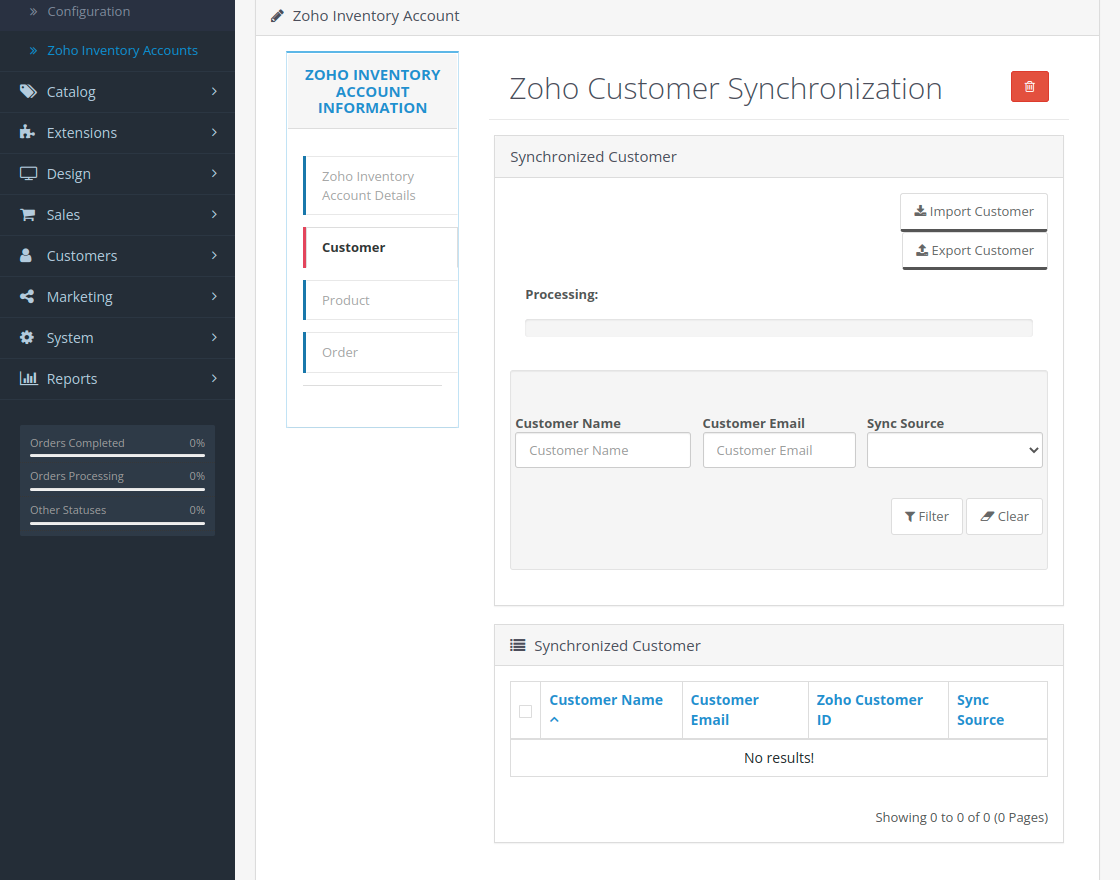Click the Reports bar chart icon
The image size is (1120, 880).
(x=25, y=378)
